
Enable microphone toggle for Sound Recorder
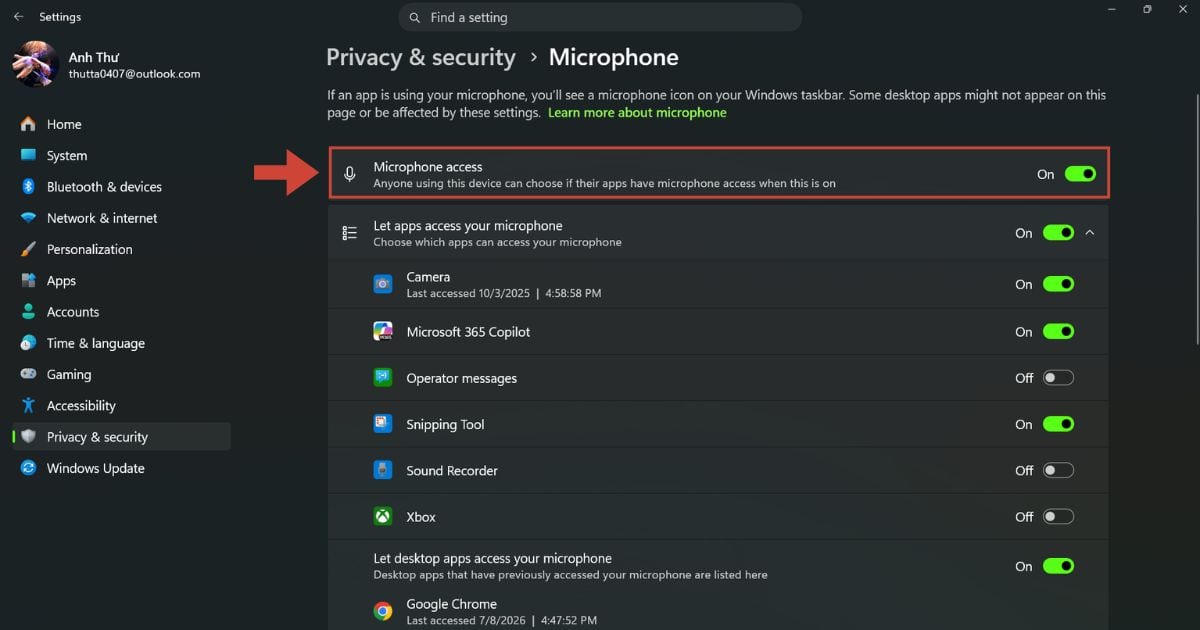pos(1058,470)
